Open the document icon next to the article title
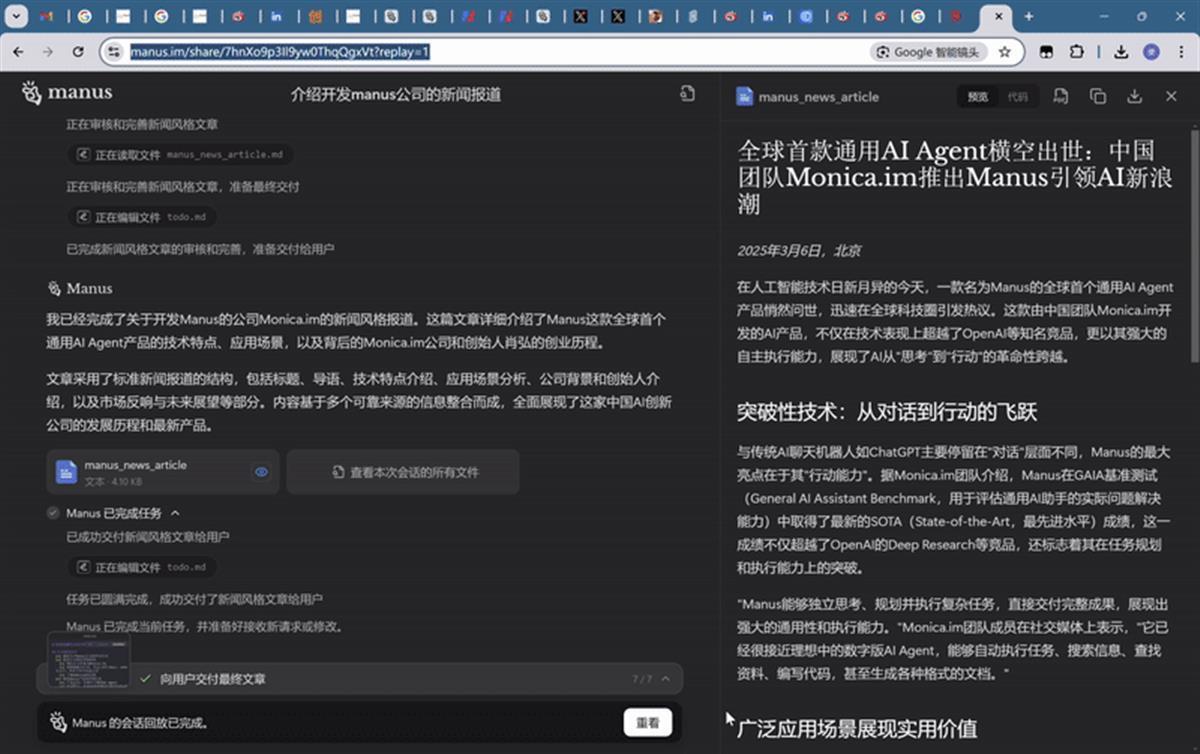The width and height of the screenshot is (1200, 754). click(x=686, y=92)
